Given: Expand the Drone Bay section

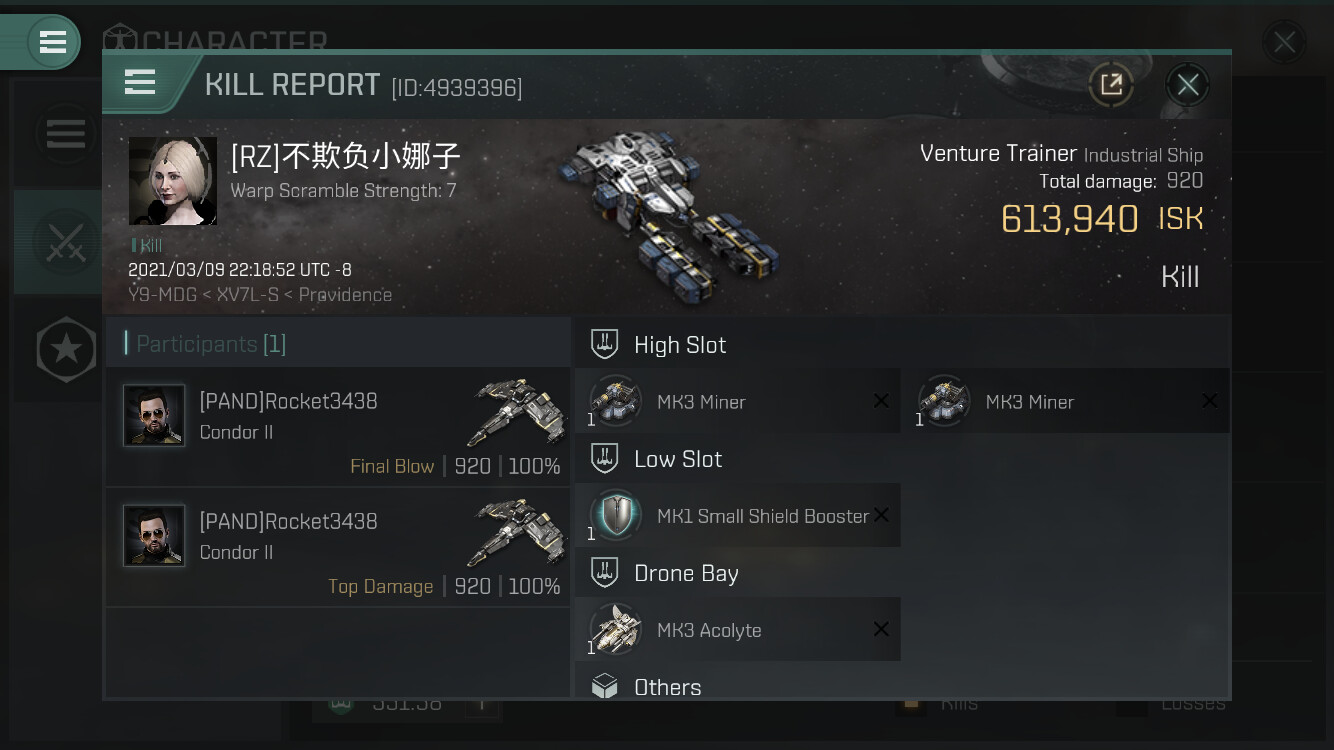Looking at the screenshot, I should coord(901,573).
